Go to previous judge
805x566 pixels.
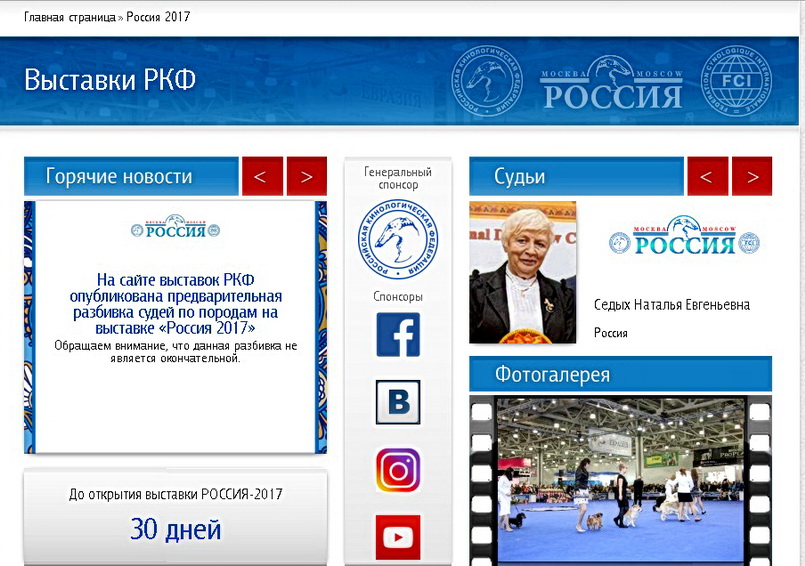(707, 177)
